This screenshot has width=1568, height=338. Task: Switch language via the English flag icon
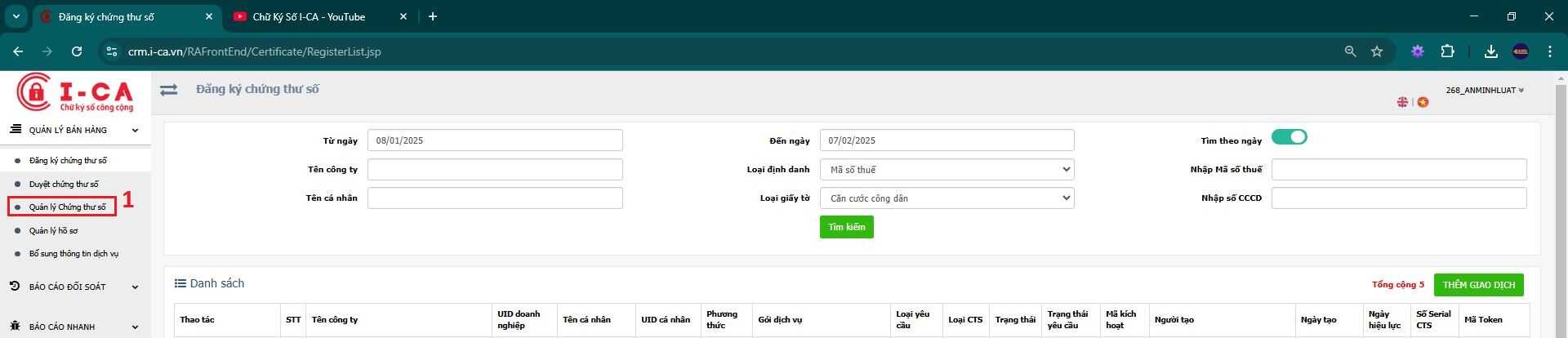tap(1402, 102)
